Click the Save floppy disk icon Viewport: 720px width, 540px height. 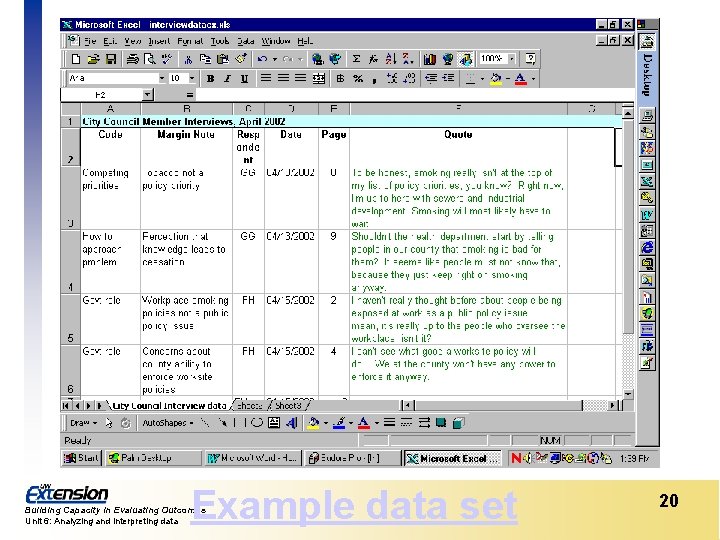tap(111, 59)
